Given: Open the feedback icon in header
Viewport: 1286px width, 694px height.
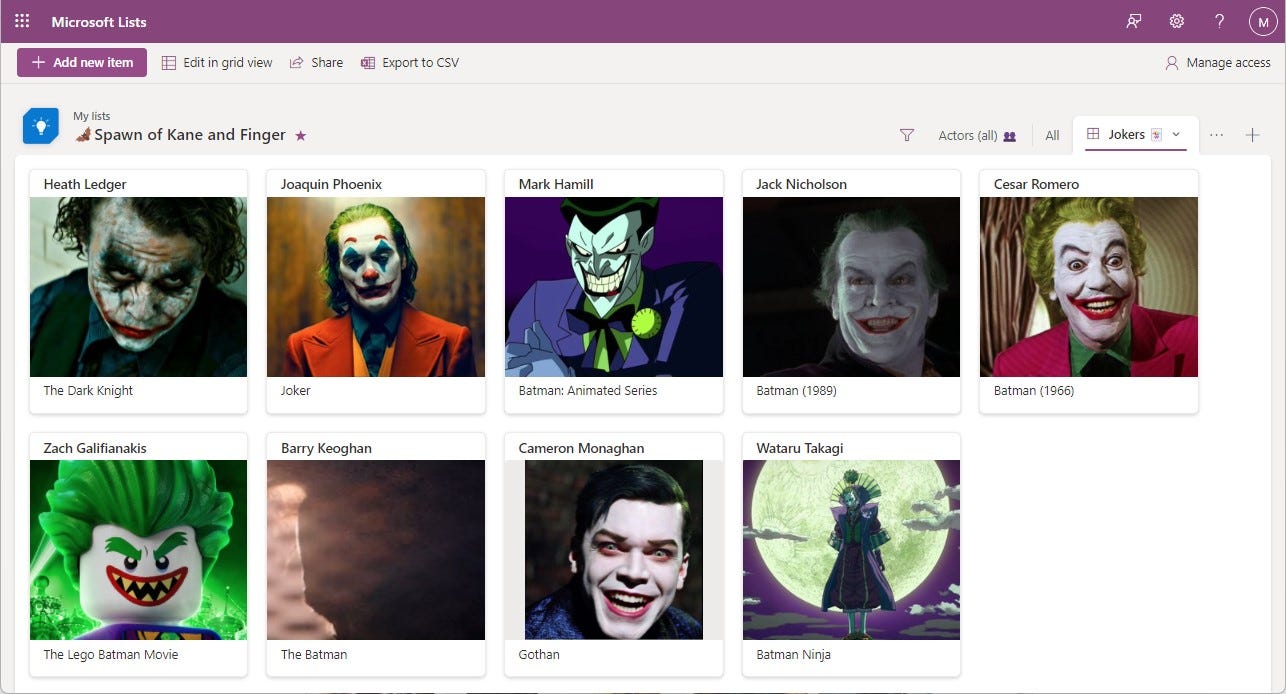Looking at the screenshot, I should (x=1134, y=21).
